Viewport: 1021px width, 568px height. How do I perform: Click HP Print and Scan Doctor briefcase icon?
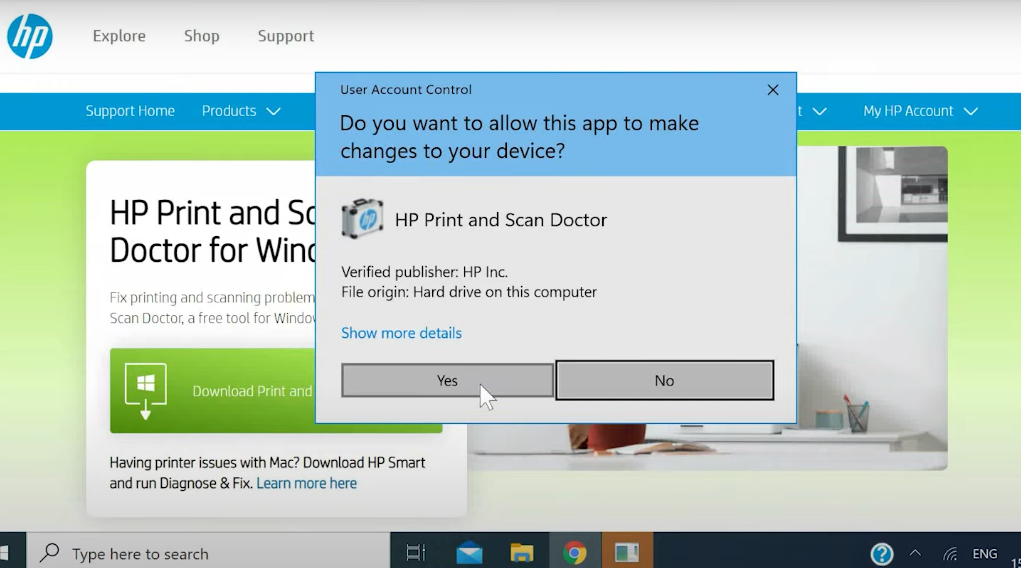[x=362, y=219]
